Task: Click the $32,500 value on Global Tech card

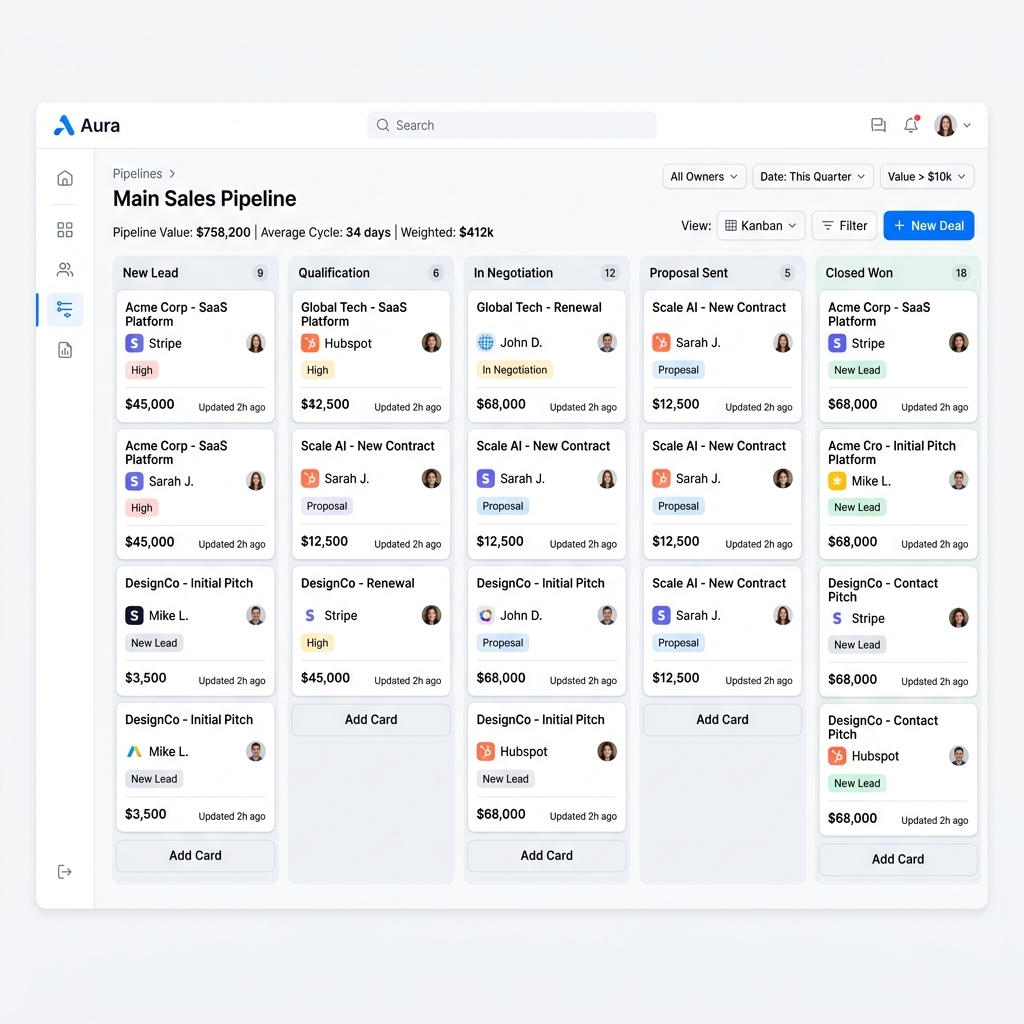Action: [325, 404]
